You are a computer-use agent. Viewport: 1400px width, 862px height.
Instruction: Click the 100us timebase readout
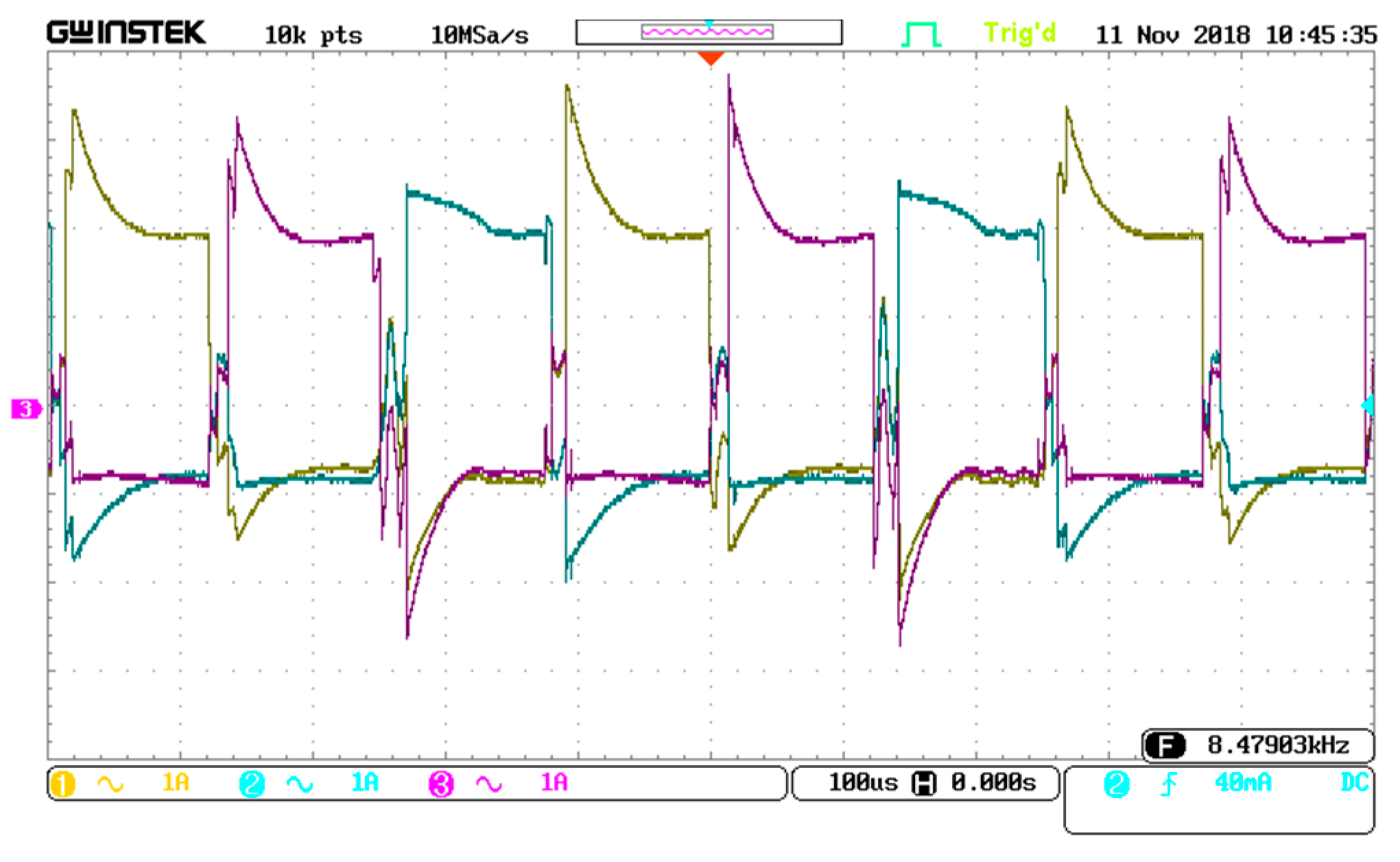coord(863,783)
